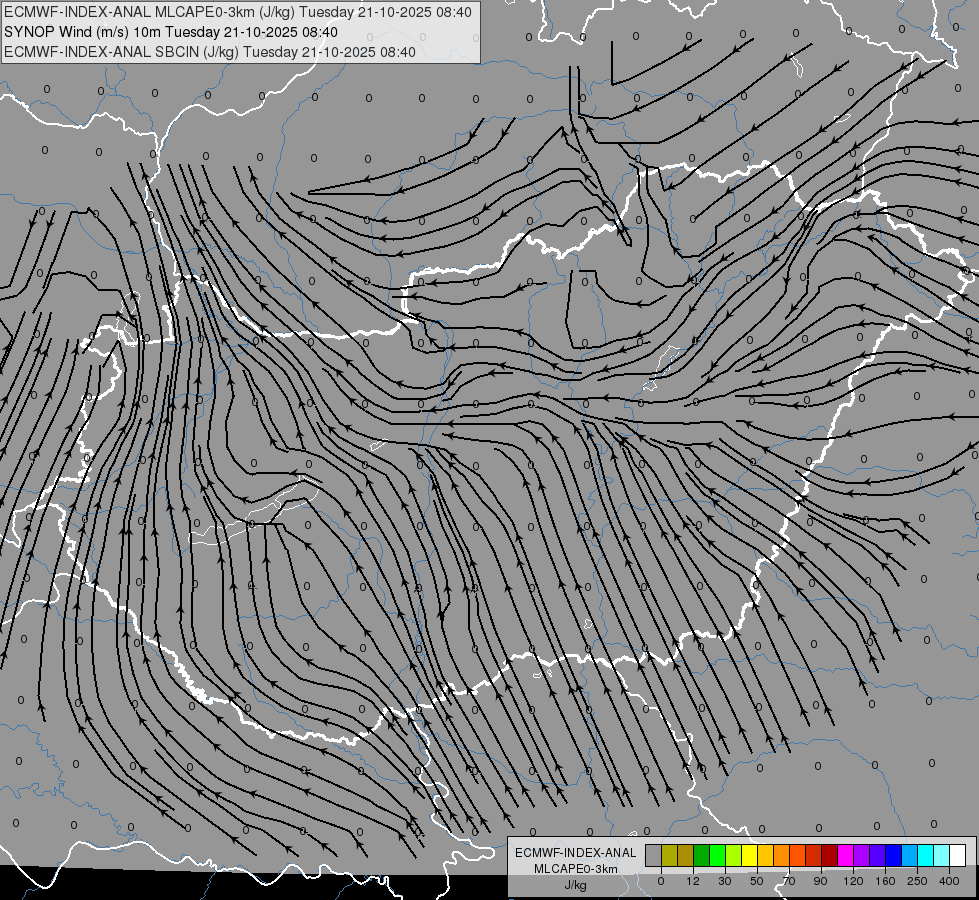Click the legend label 'MLCAPE0-3km'

(575, 869)
